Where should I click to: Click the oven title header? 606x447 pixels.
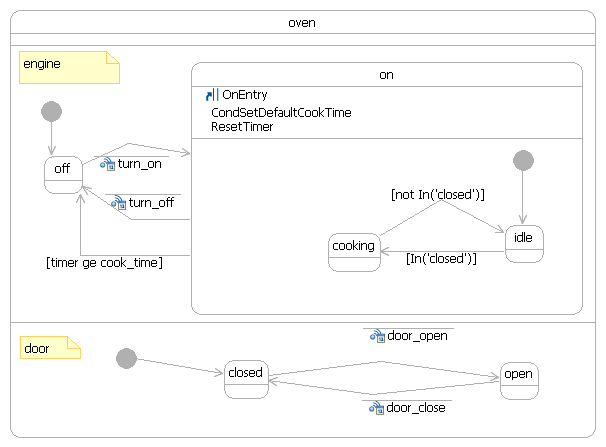coord(302,23)
